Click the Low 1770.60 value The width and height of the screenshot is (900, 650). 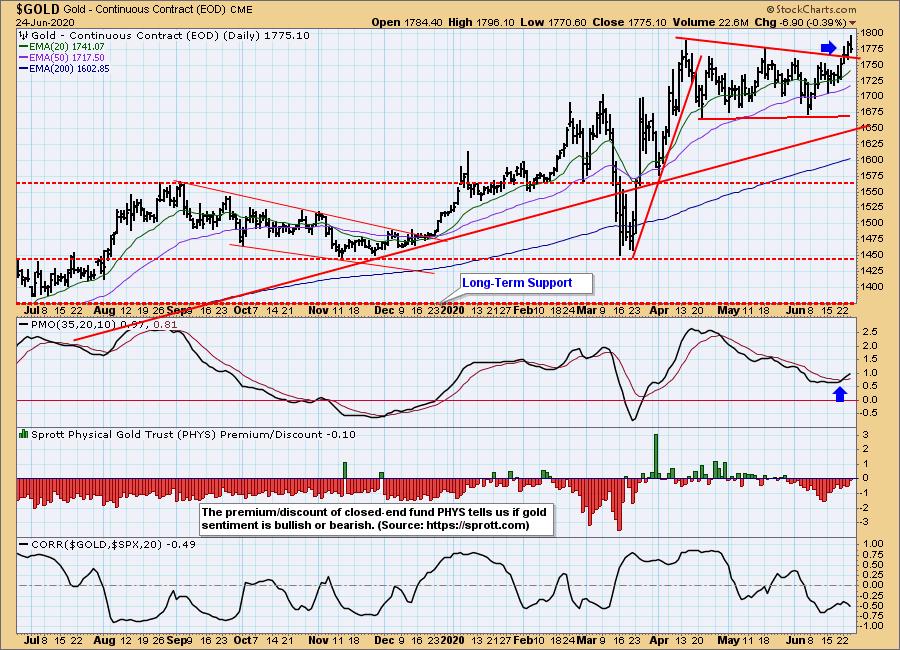click(553, 22)
